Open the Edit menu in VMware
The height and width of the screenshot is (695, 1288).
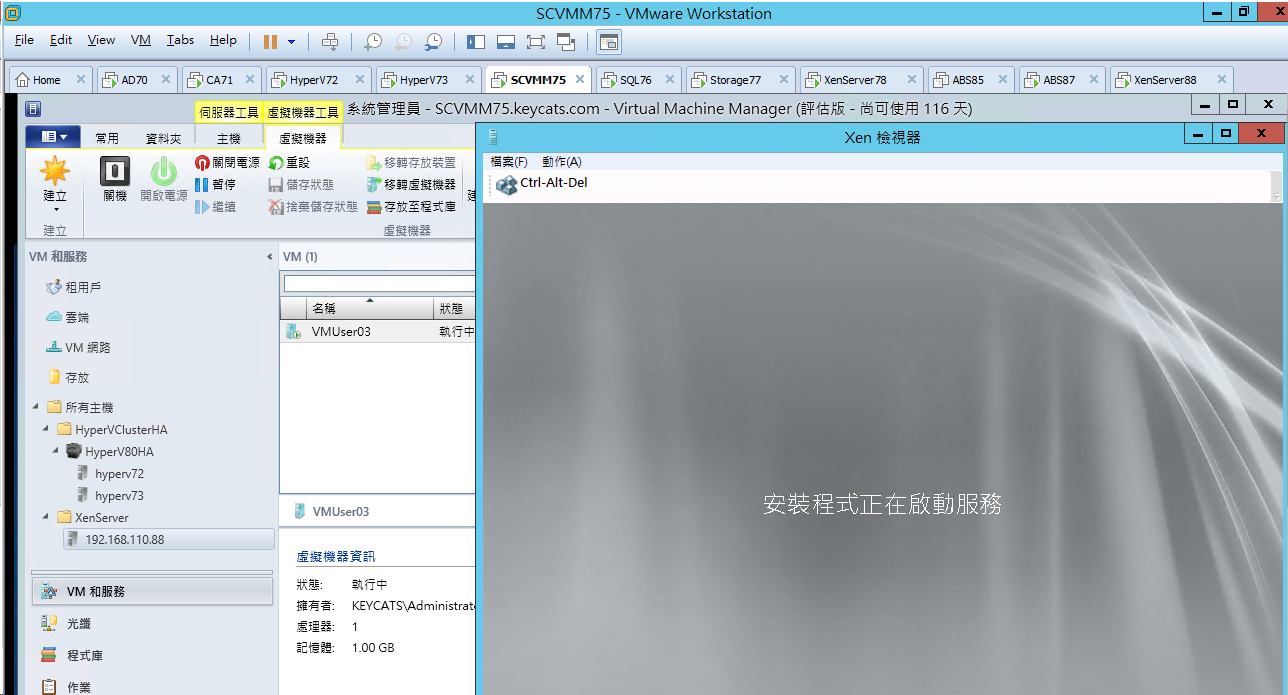point(61,40)
